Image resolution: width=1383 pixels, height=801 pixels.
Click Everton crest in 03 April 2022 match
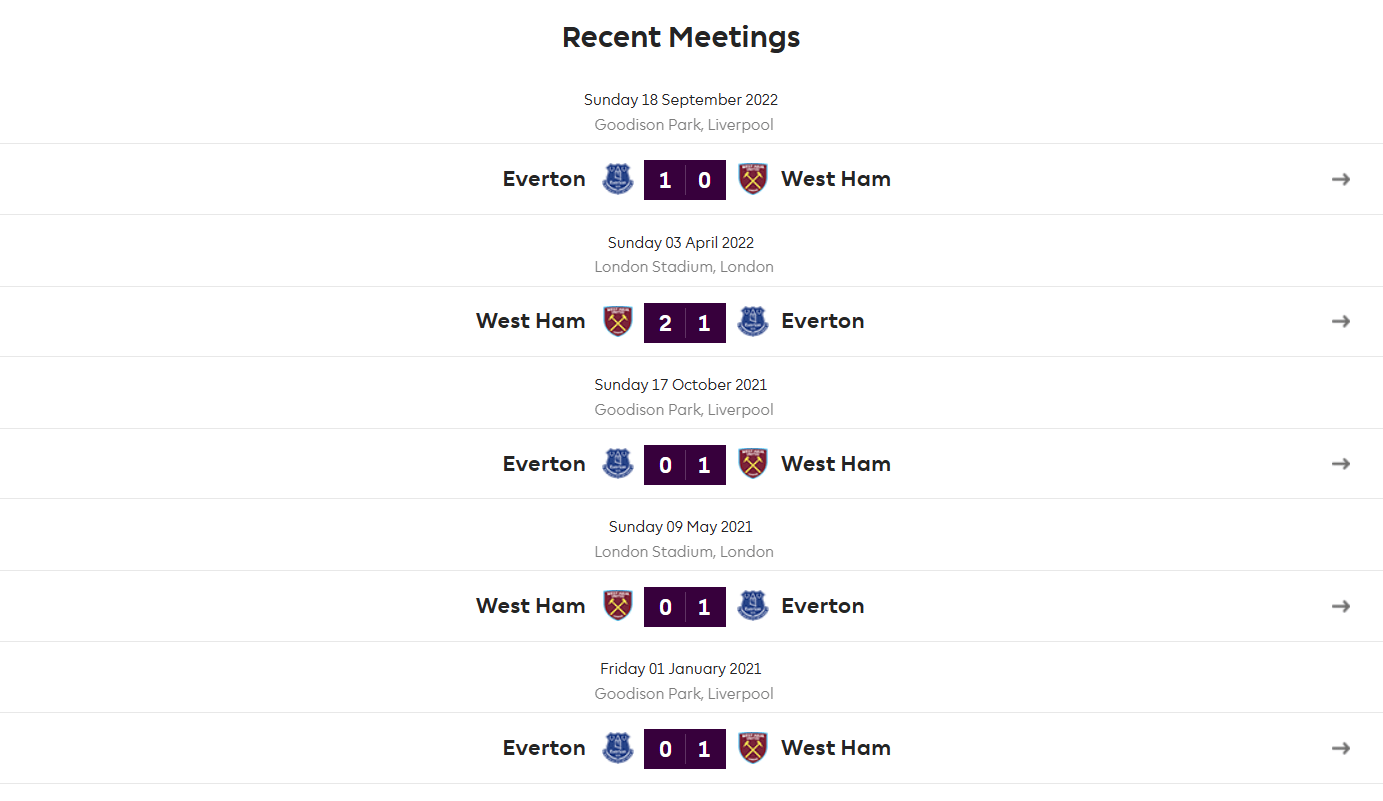pos(753,321)
